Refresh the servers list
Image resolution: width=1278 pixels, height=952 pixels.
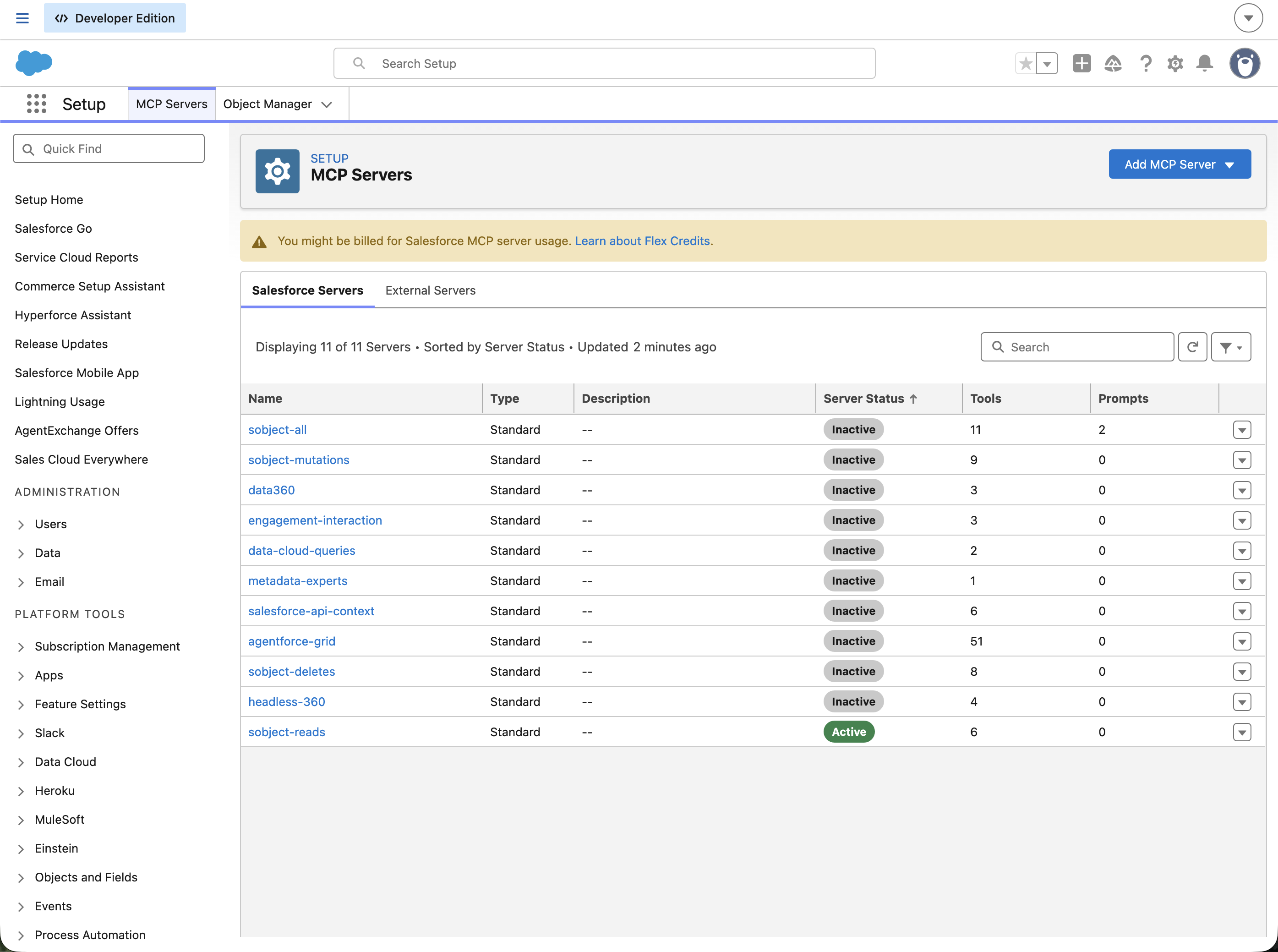(x=1192, y=347)
